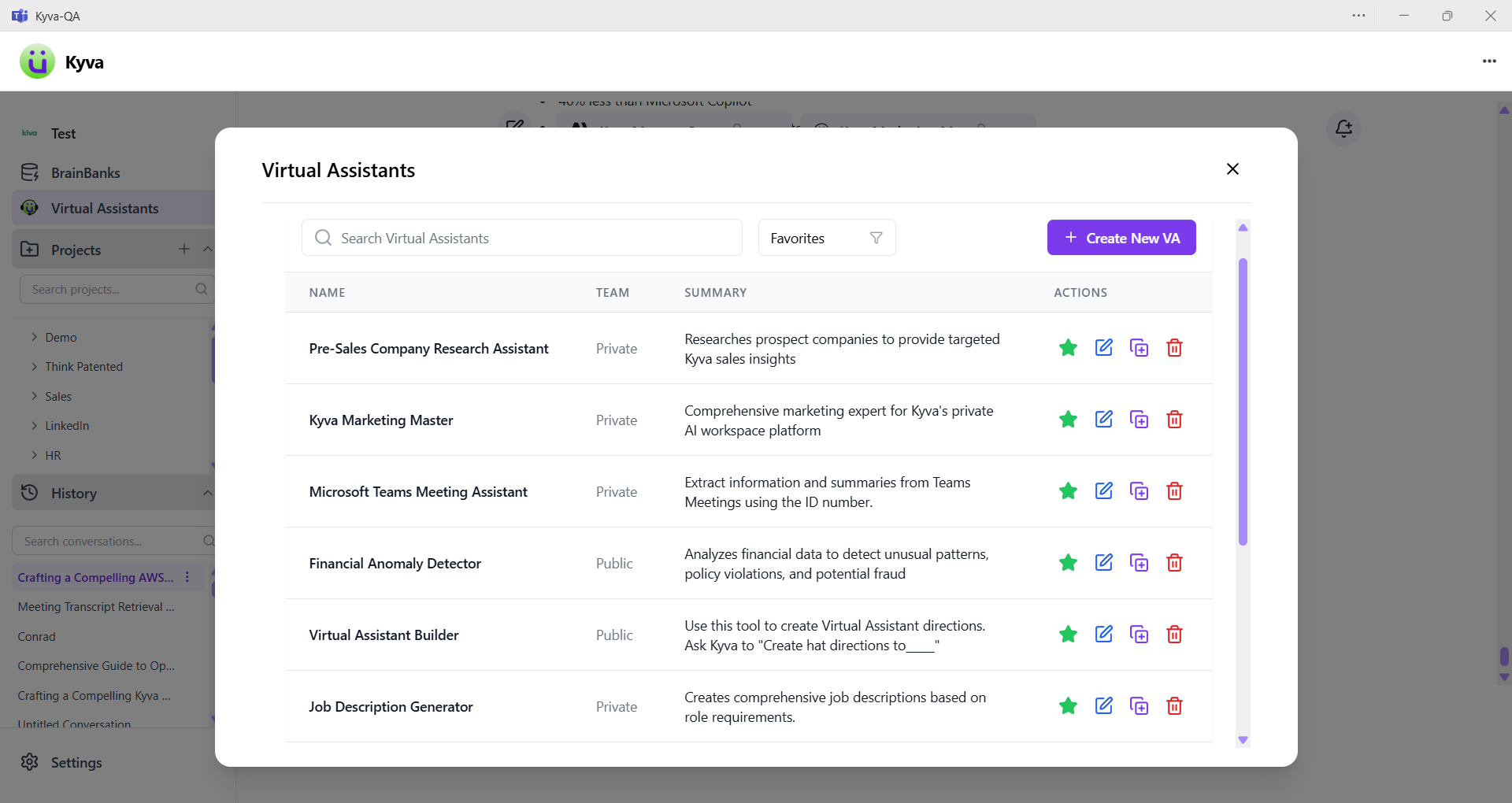The image size is (1512, 803).
Task: Open the History section
Action: tap(74, 494)
